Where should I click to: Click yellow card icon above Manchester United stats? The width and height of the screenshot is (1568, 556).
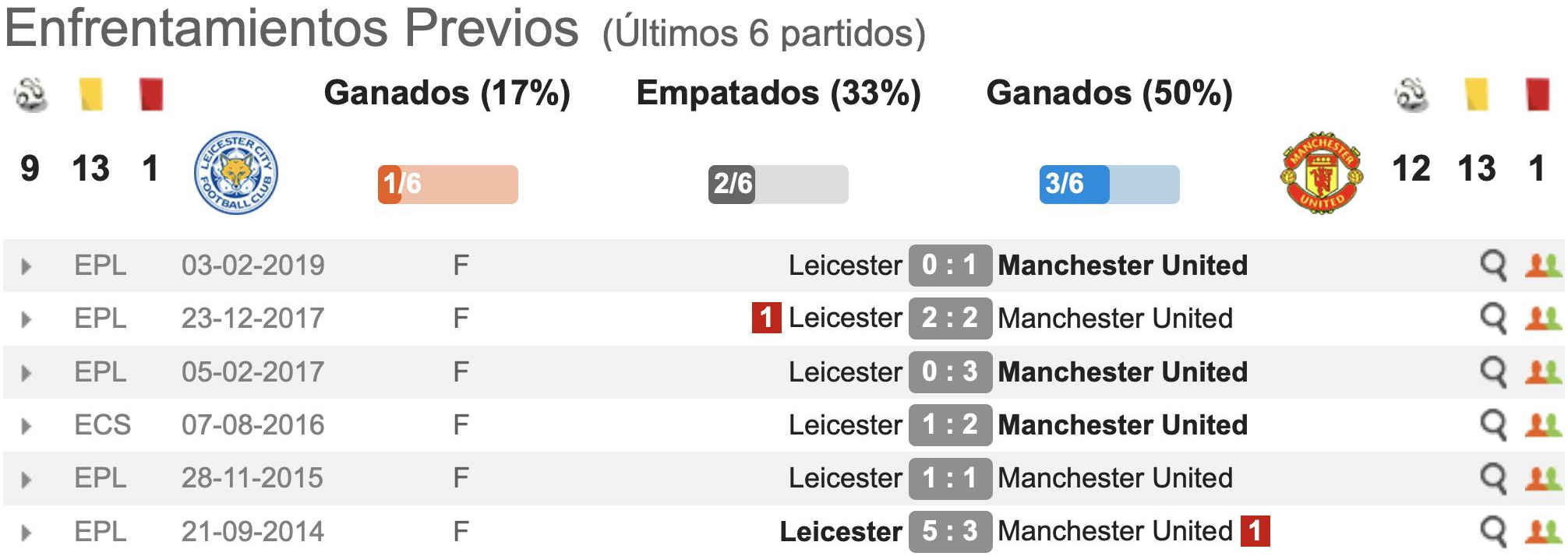coord(1476,94)
